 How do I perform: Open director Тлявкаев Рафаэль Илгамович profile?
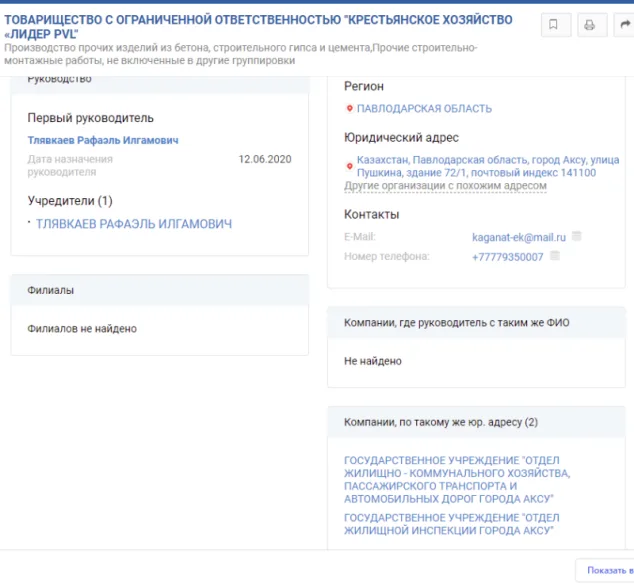pos(103,140)
